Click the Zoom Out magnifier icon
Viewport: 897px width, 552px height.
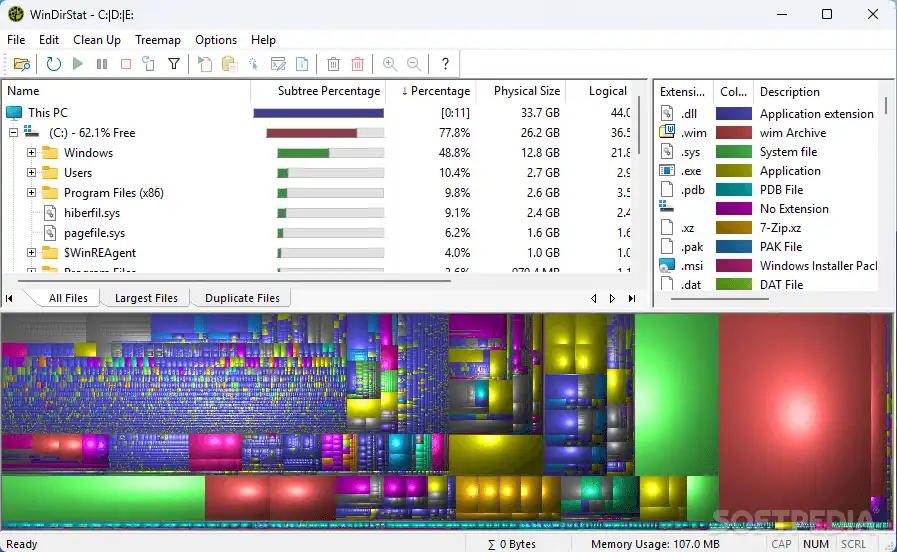pos(413,64)
